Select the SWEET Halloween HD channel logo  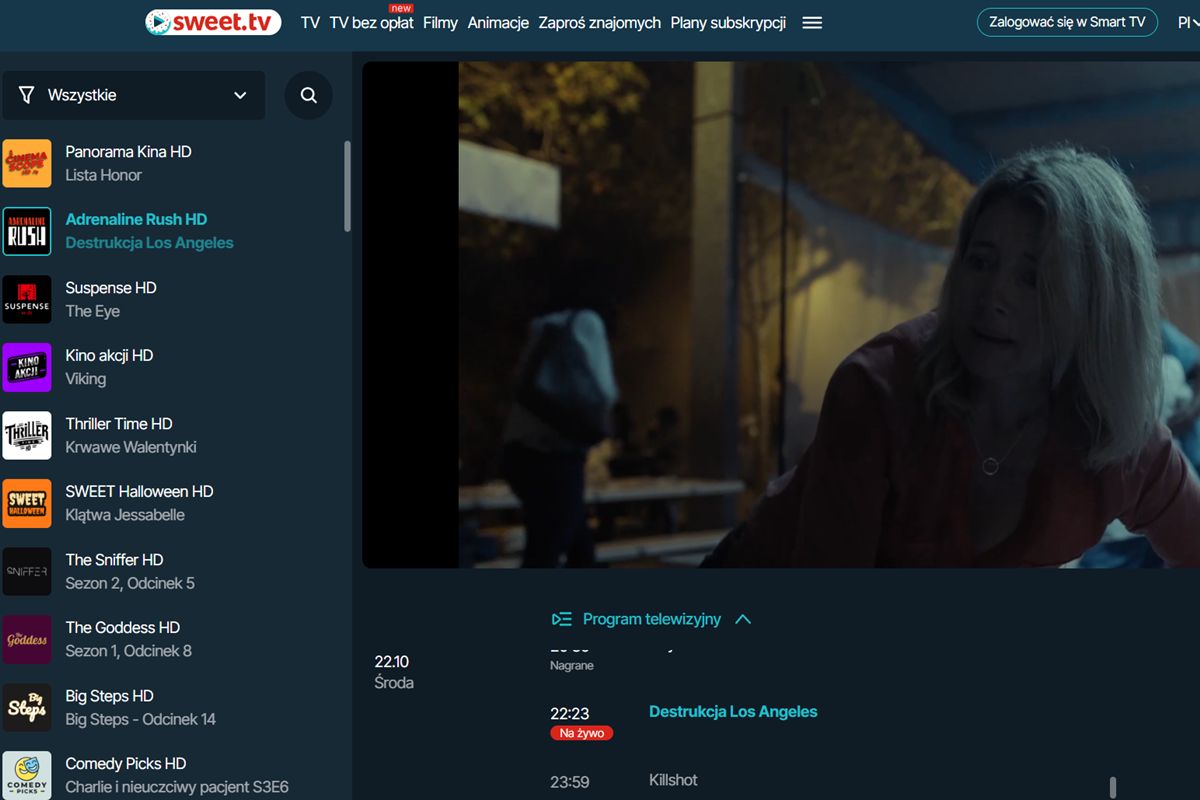click(x=27, y=503)
